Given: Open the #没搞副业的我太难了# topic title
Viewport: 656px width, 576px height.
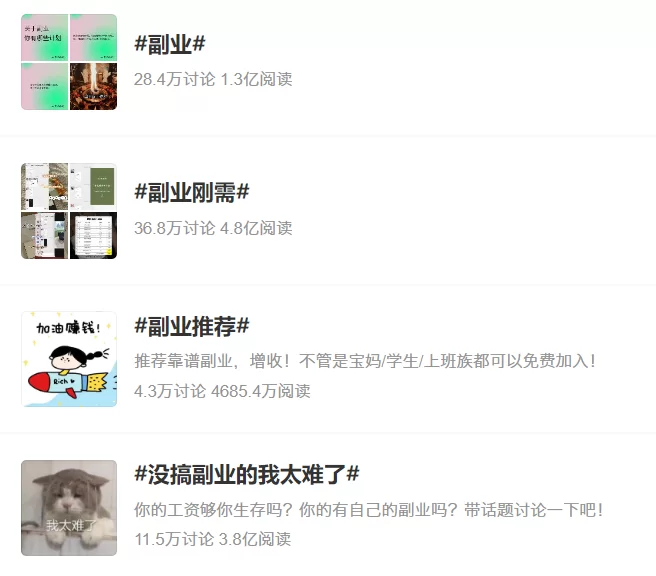Looking at the screenshot, I should [x=246, y=474].
